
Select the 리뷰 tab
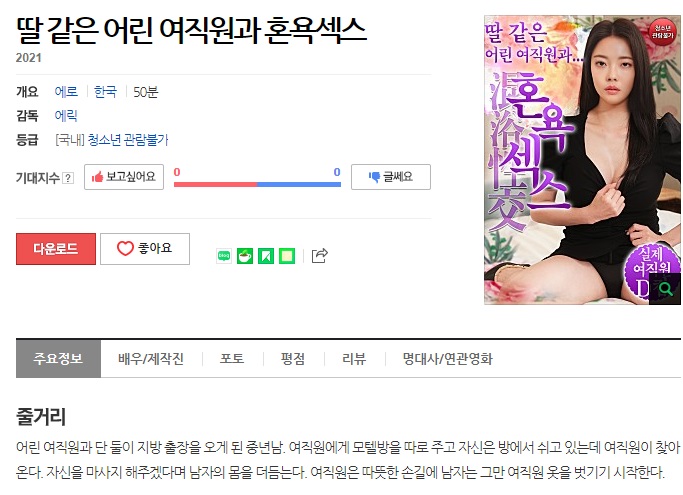(354, 359)
